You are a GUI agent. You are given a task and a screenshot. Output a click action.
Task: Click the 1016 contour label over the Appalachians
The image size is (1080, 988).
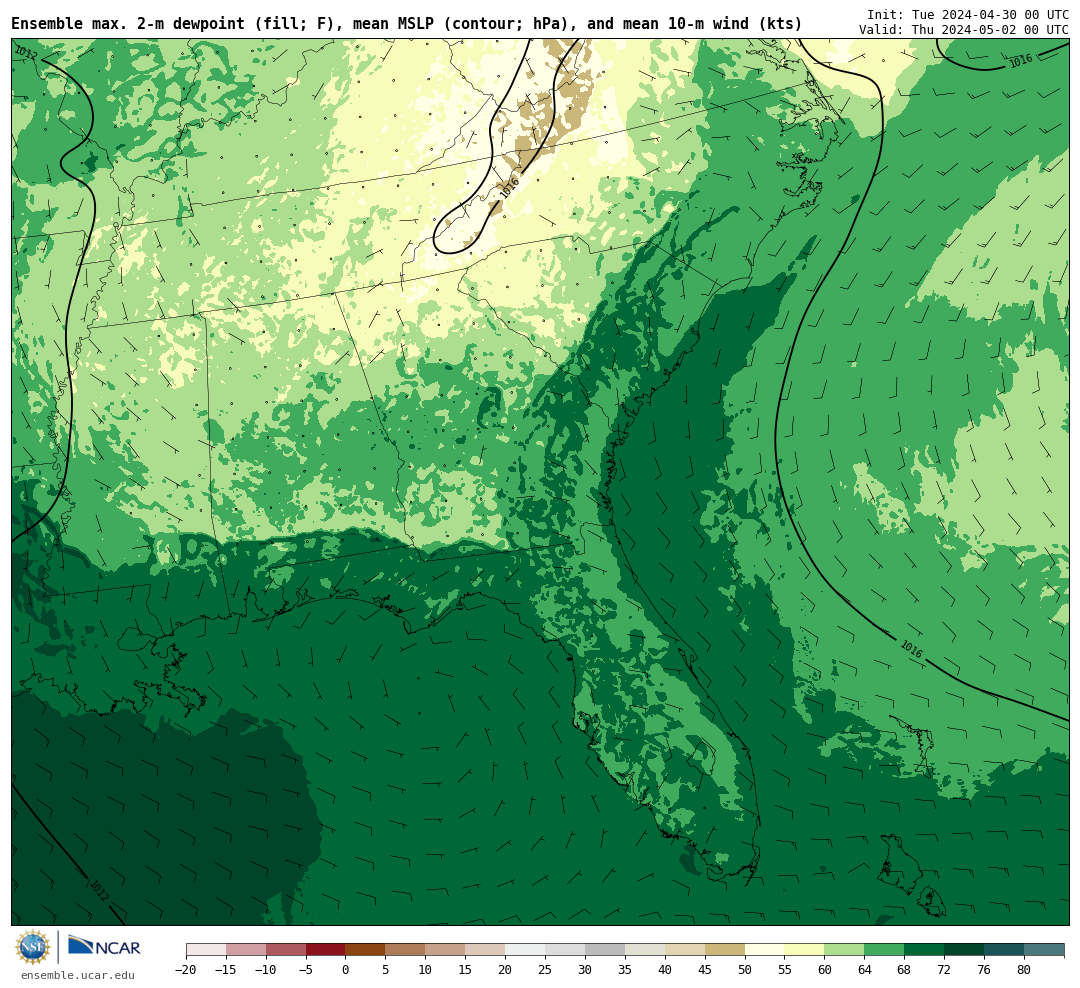(x=510, y=188)
